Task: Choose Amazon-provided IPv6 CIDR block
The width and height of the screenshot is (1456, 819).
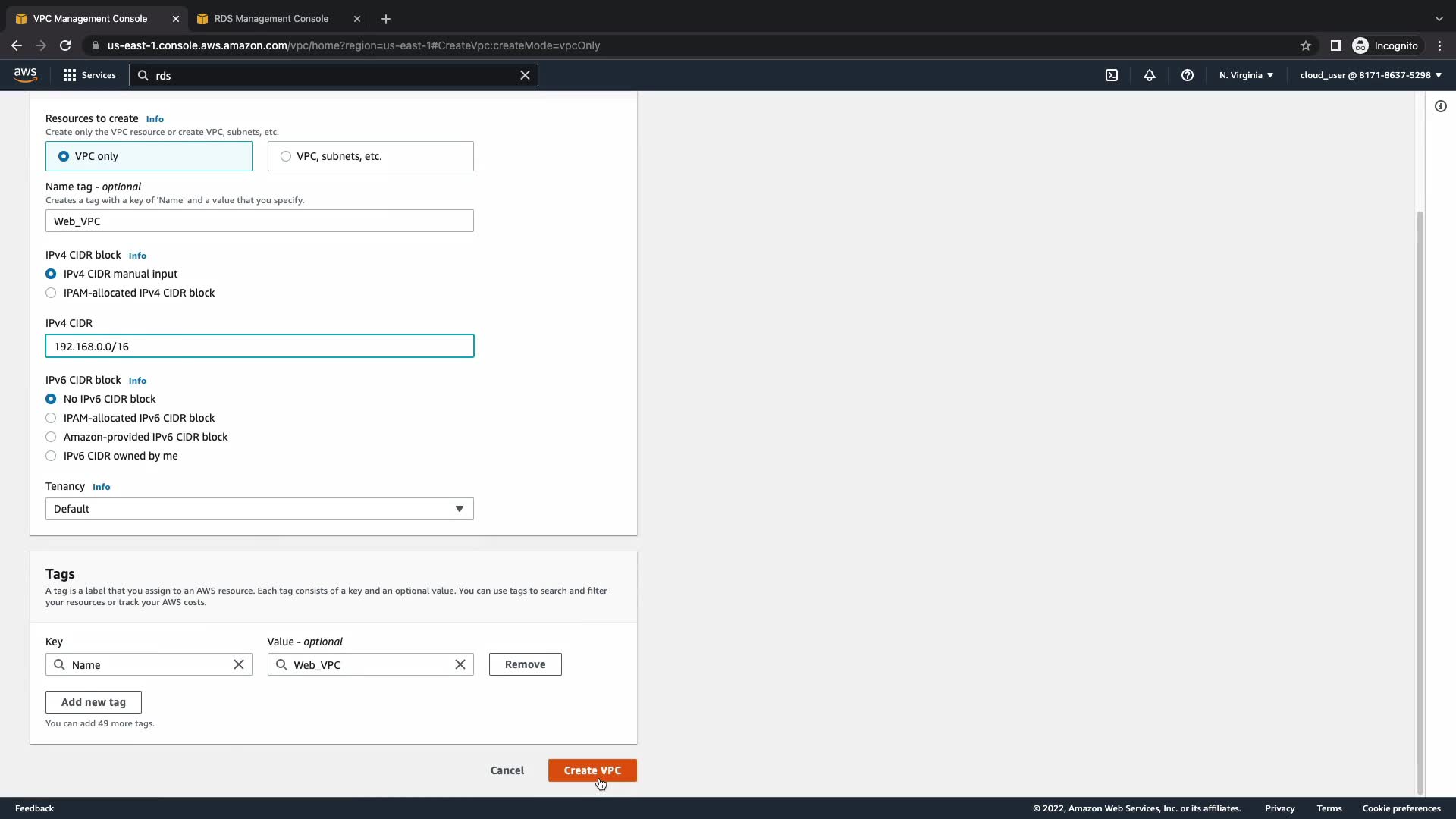Action: [51, 437]
